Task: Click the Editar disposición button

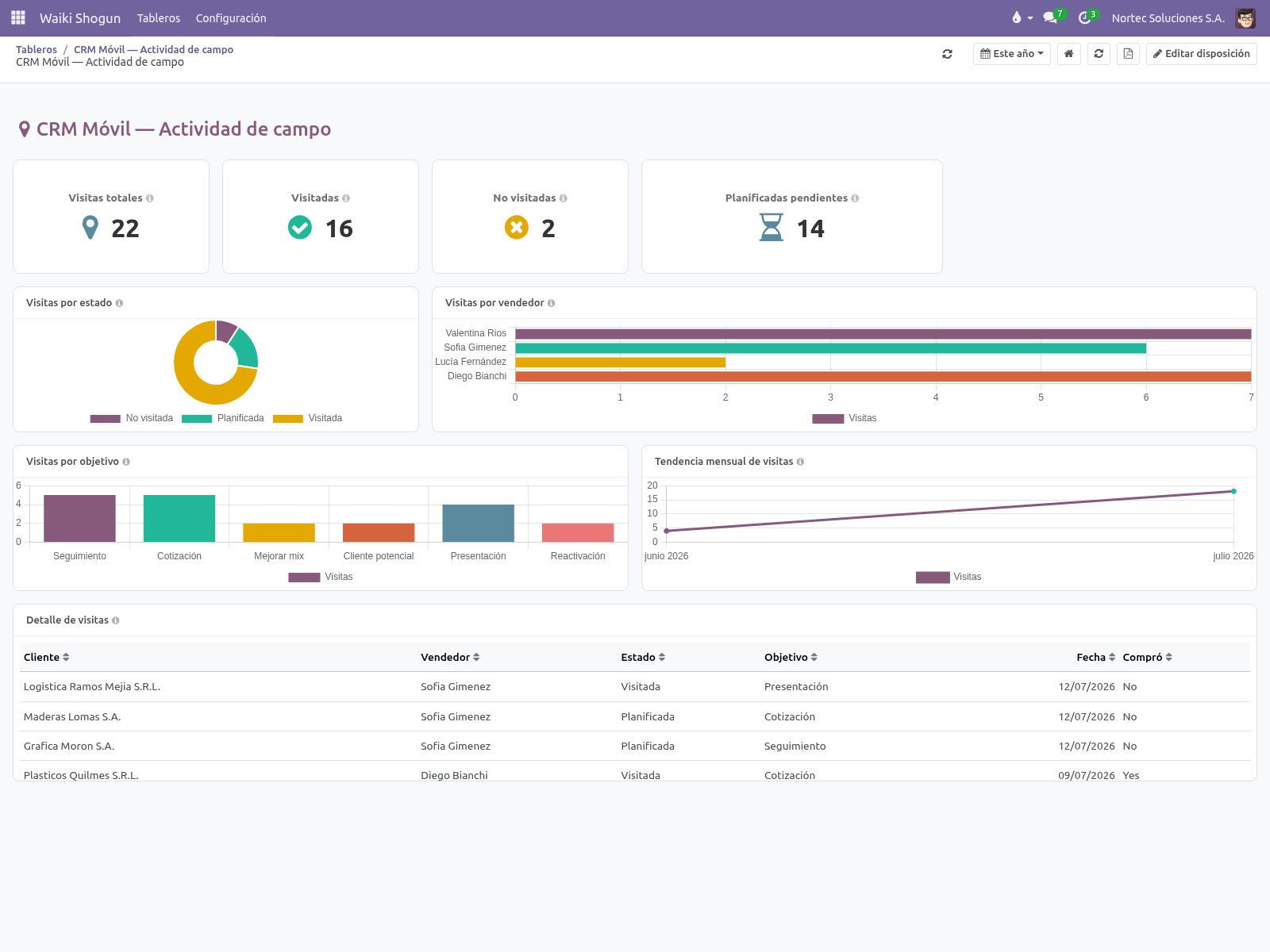Action: [1202, 54]
